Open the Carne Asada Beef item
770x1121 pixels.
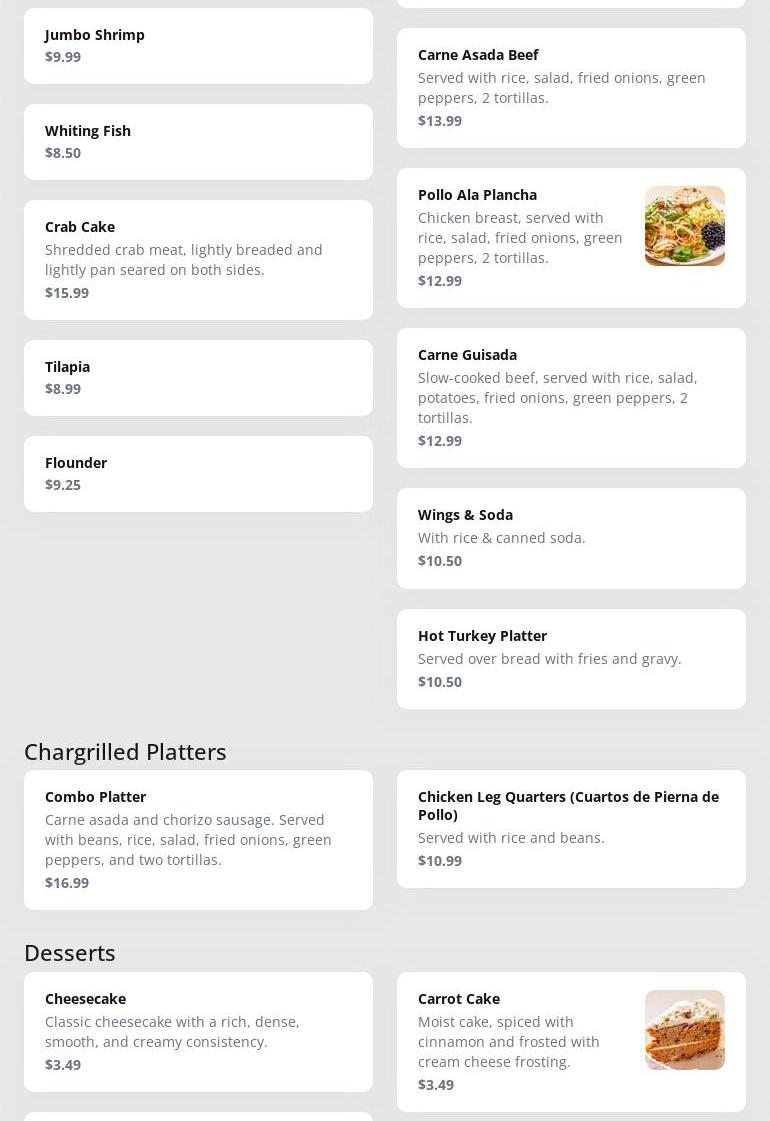571,88
